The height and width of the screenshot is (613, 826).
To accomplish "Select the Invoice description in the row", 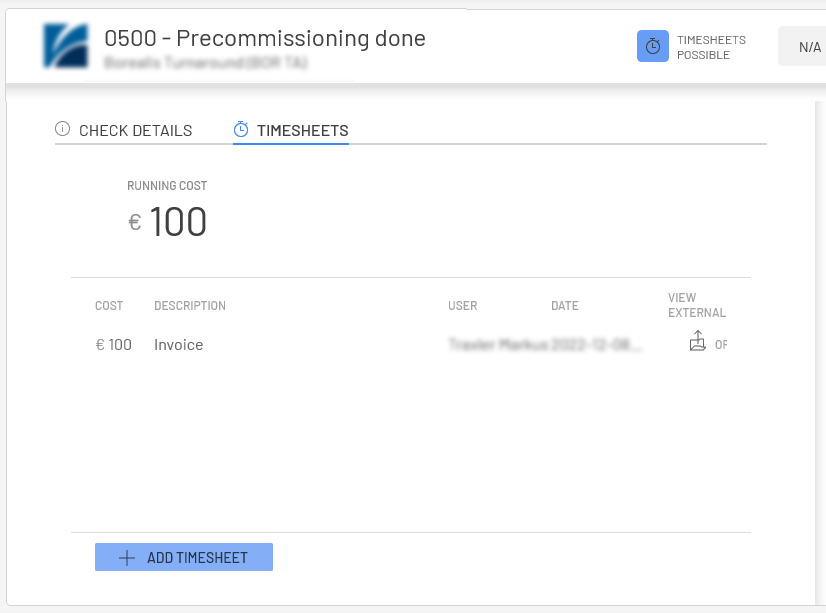I will point(178,345).
